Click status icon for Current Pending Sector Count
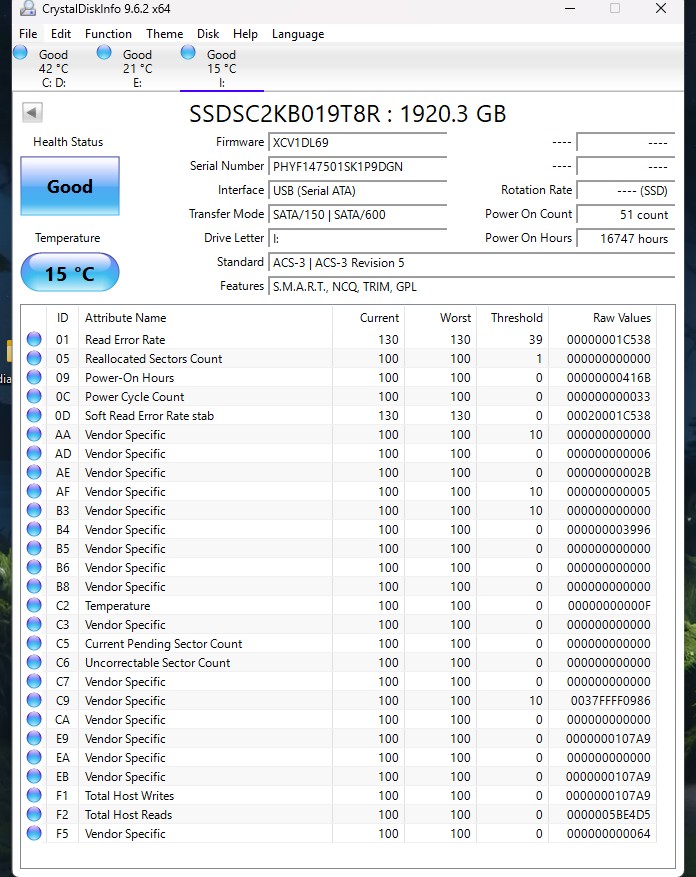The image size is (696, 877). tap(34, 643)
